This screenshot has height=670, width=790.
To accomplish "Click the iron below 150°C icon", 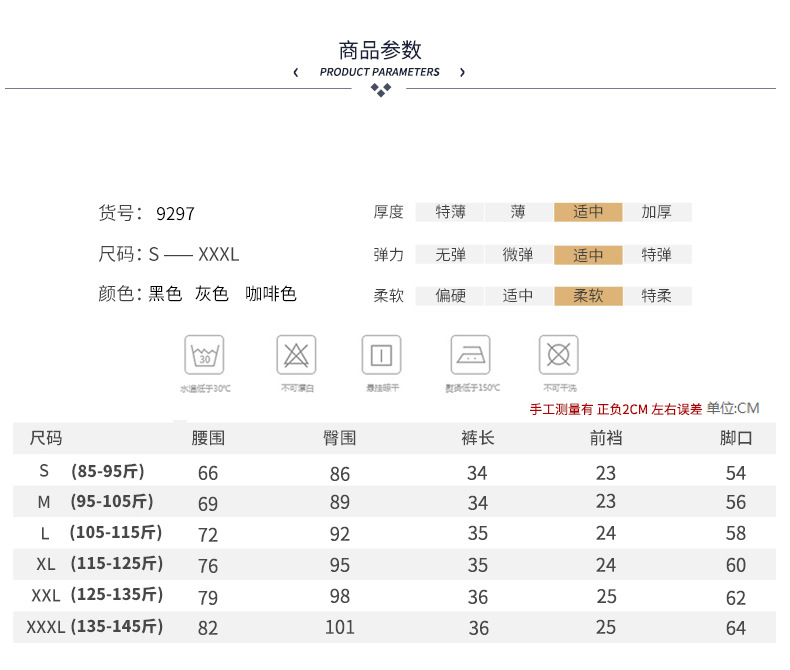I will [x=470, y=355].
